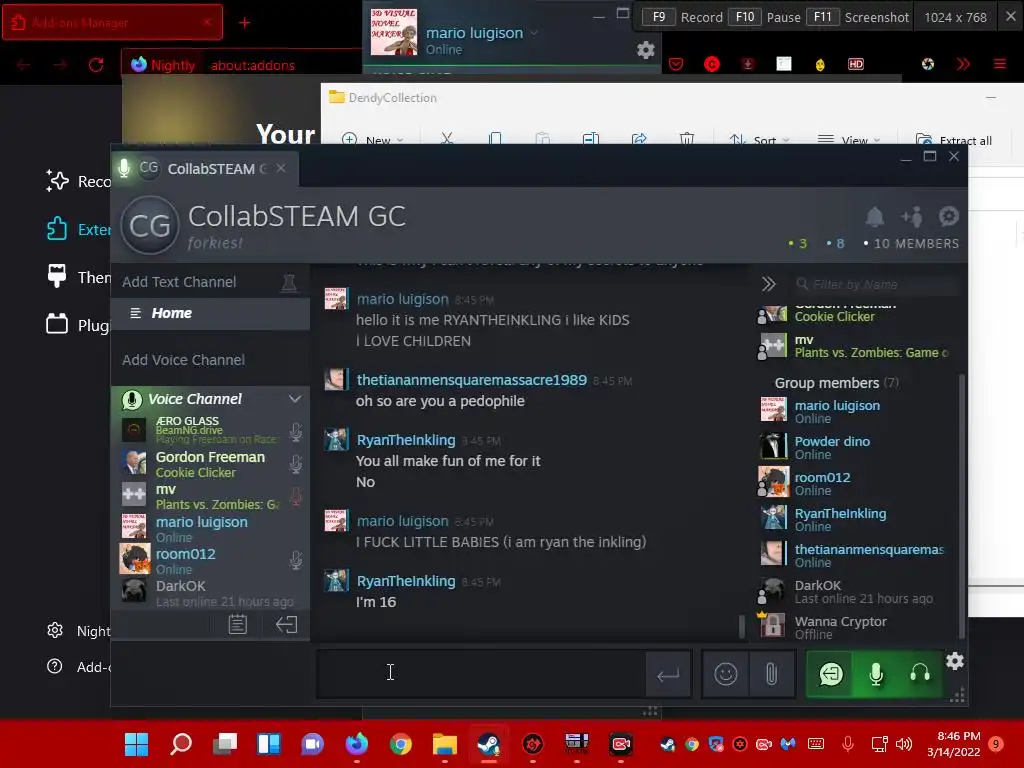Open voice settings gear near microphone controls

[955, 661]
